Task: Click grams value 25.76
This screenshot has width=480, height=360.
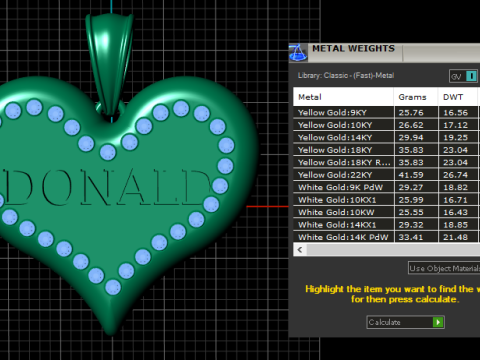Action: pyautogui.click(x=411, y=113)
